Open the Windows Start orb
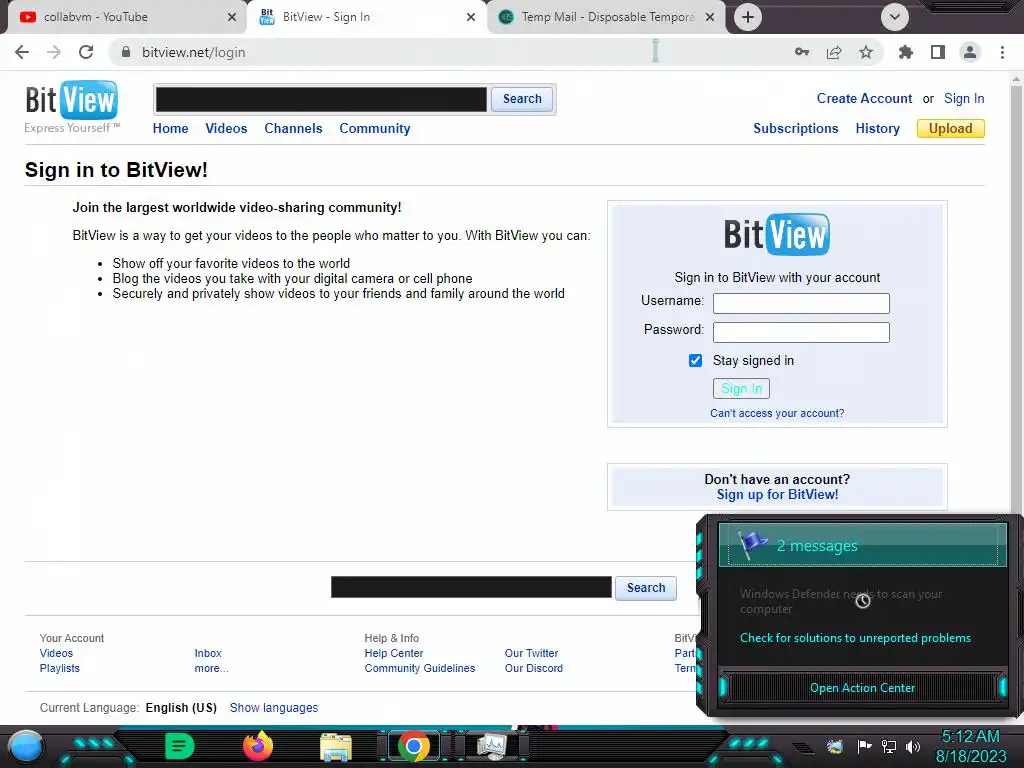This screenshot has height=768, width=1024. point(26,746)
